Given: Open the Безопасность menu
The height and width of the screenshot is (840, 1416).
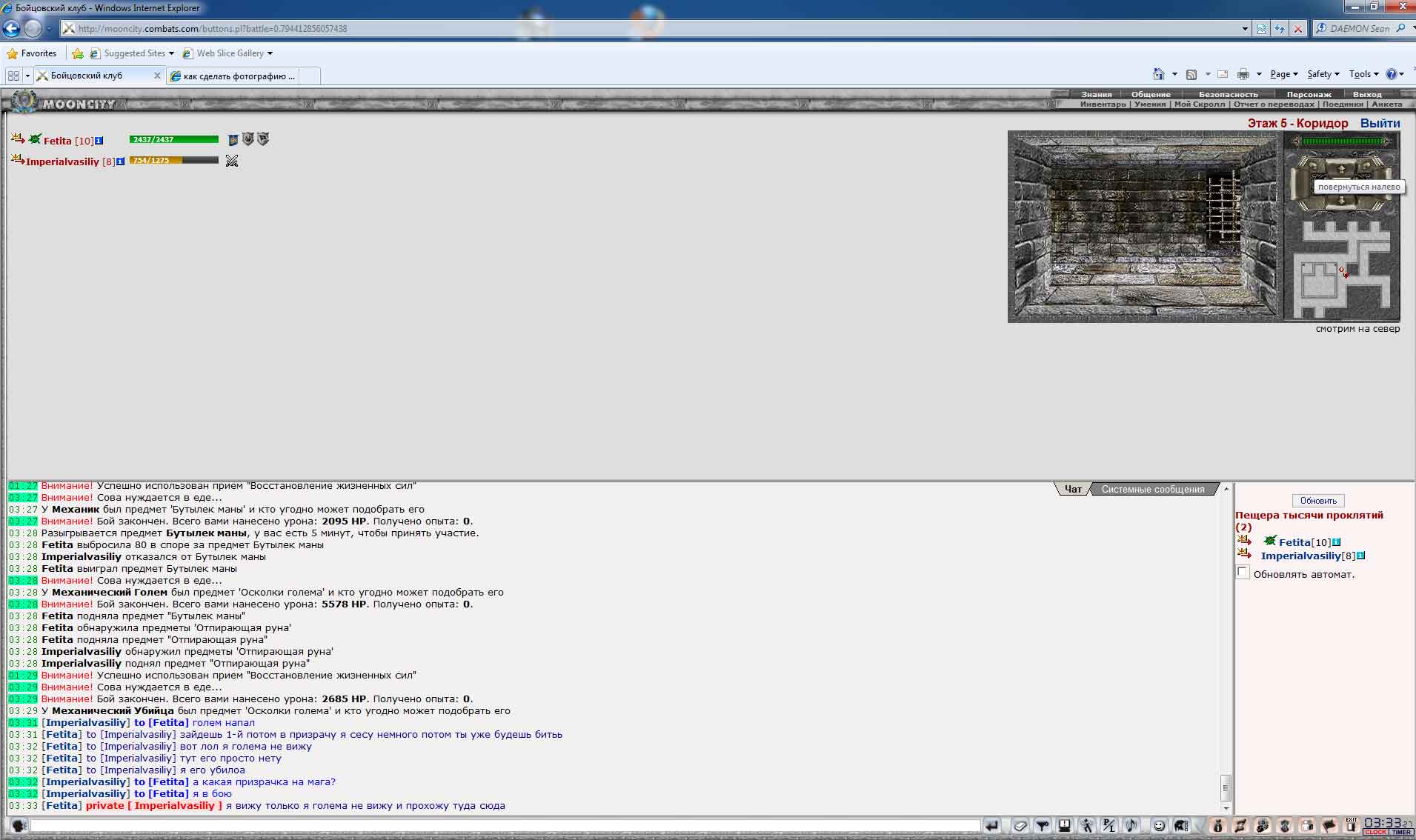Looking at the screenshot, I should [x=1228, y=94].
